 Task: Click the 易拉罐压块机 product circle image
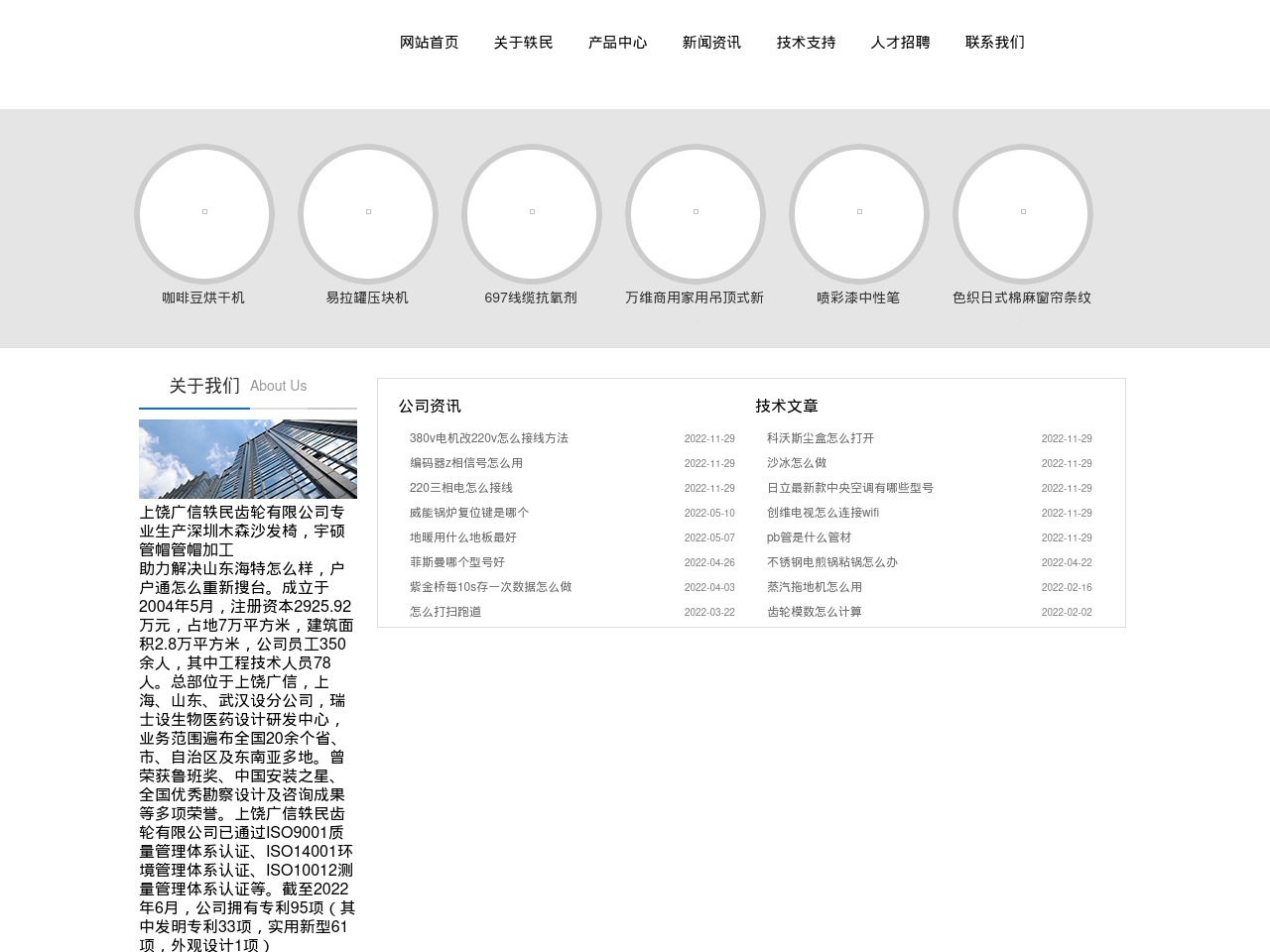pos(368,214)
